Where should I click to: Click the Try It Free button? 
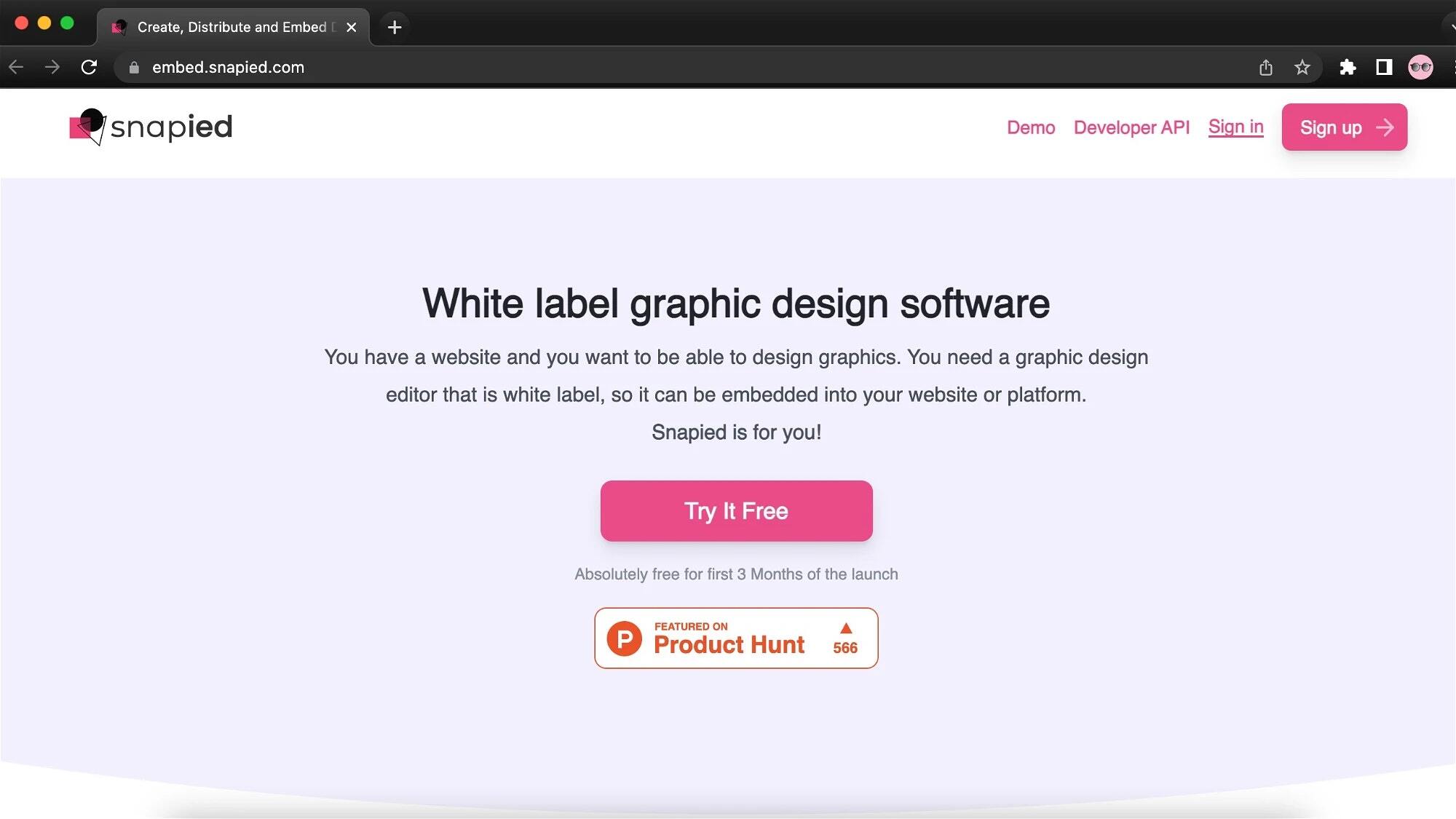pos(736,510)
